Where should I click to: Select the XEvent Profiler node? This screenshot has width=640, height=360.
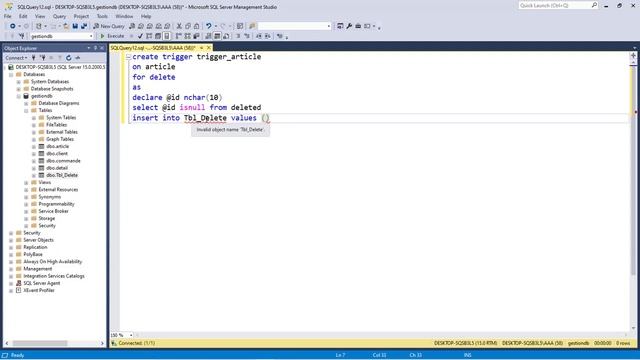(39, 291)
